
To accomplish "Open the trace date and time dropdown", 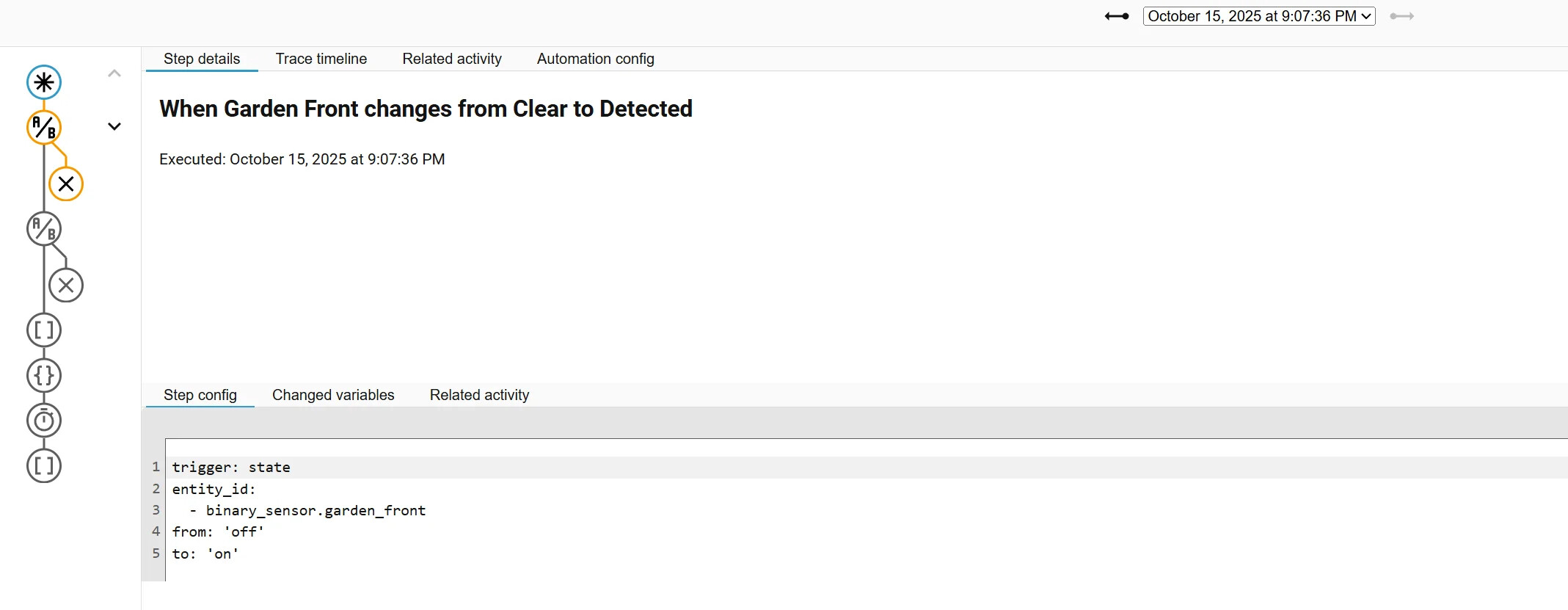I will pyautogui.click(x=1259, y=16).
